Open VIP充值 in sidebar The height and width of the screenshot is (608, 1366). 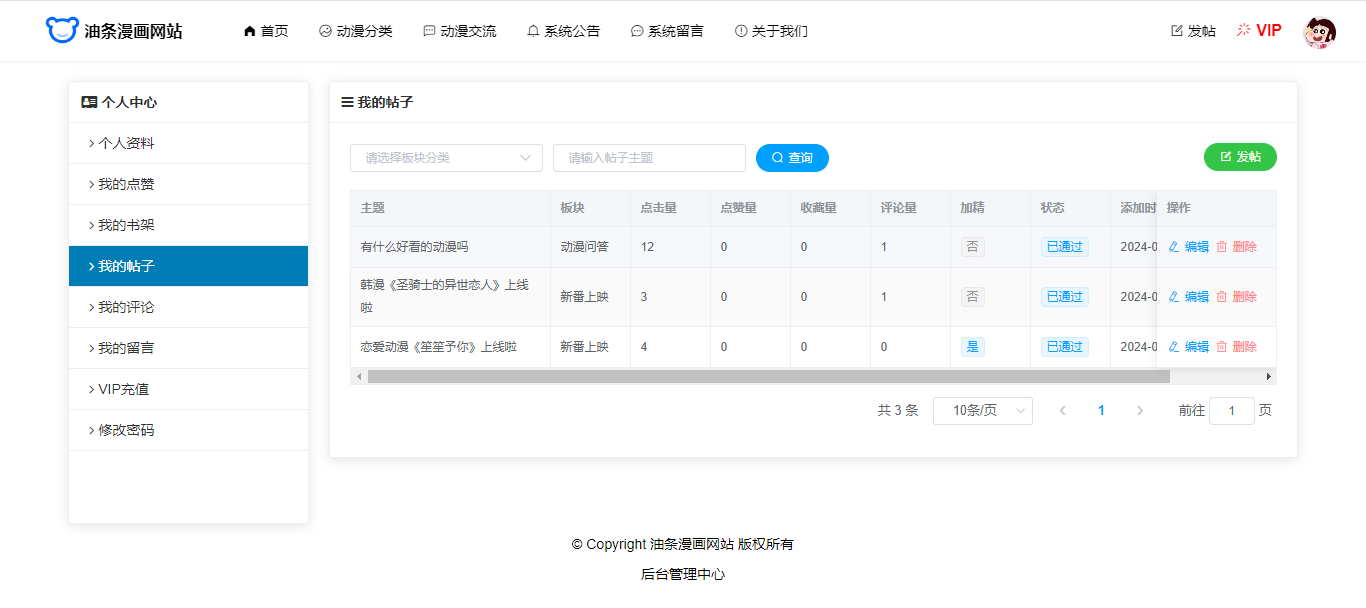(188, 390)
